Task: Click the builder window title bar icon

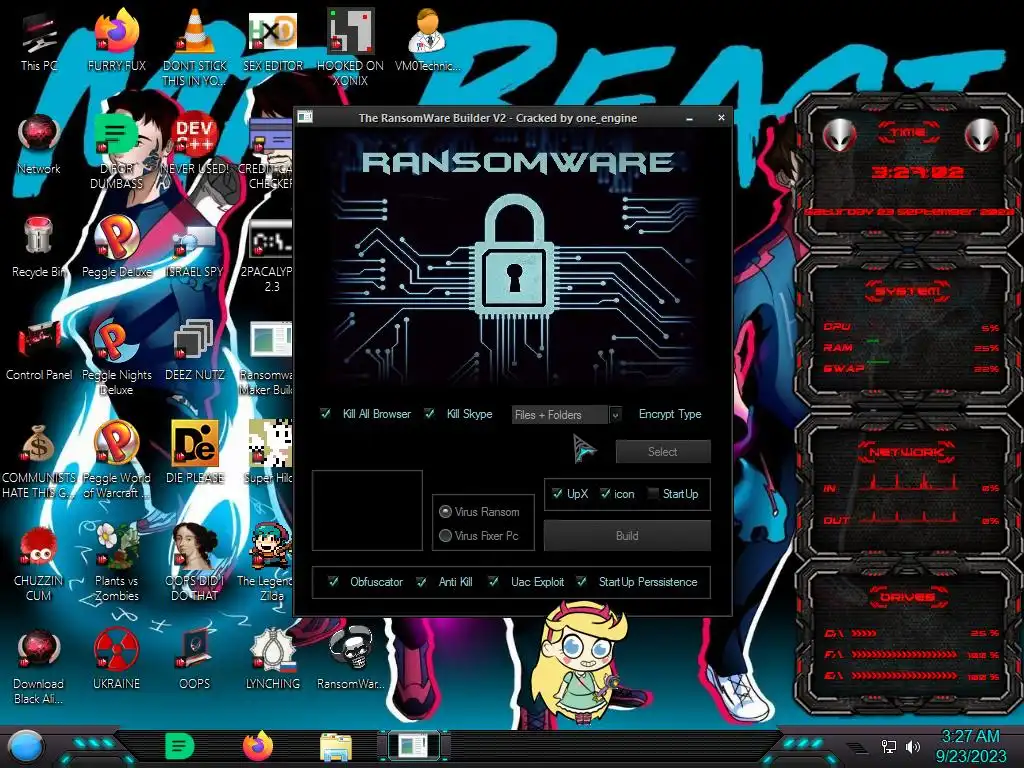Action: (x=305, y=117)
